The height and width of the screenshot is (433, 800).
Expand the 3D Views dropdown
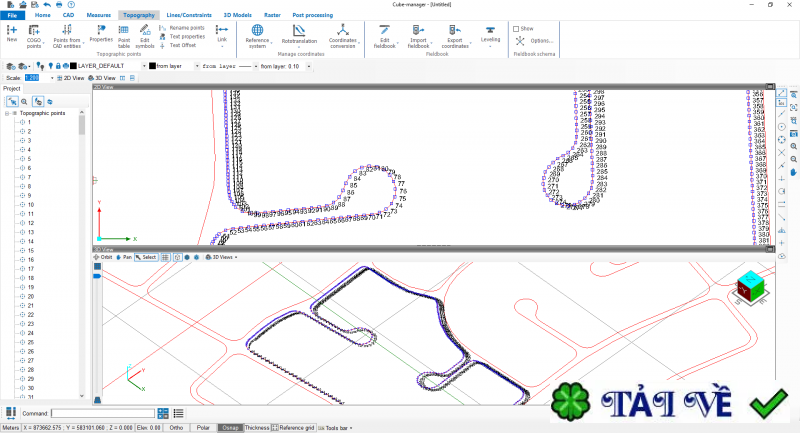(222, 257)
